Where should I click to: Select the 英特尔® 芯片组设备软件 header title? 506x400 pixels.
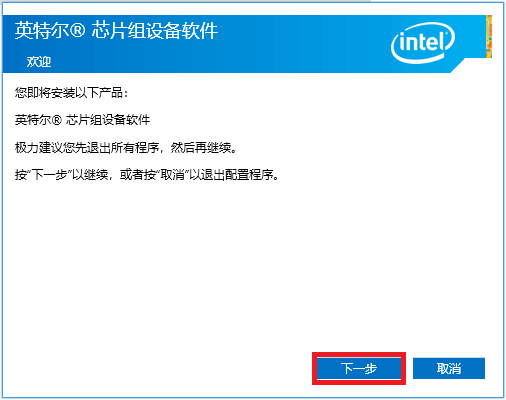[x=116, y=31]
